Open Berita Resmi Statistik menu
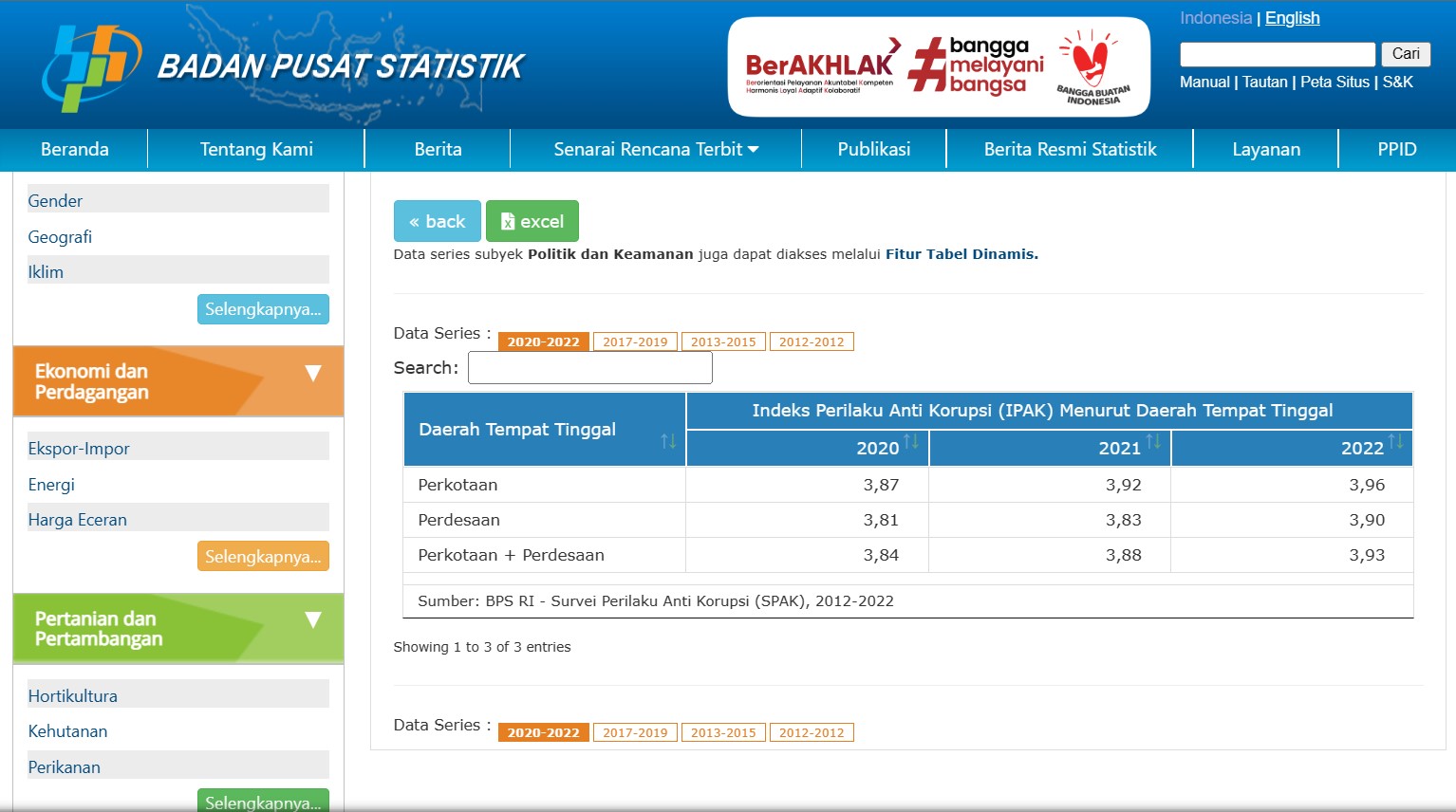The height and width of the screenshot is (812, 1456). coord(1070,149)
